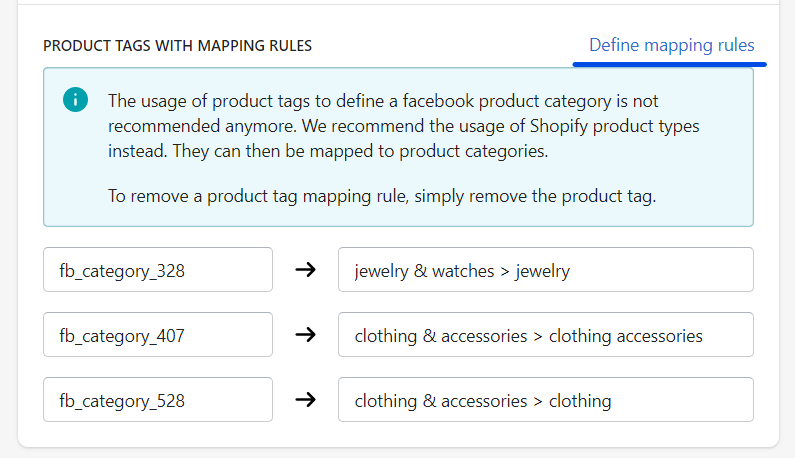
Task: Click the word 'clothing' after '>' in last row
Action: pos(580,401)
